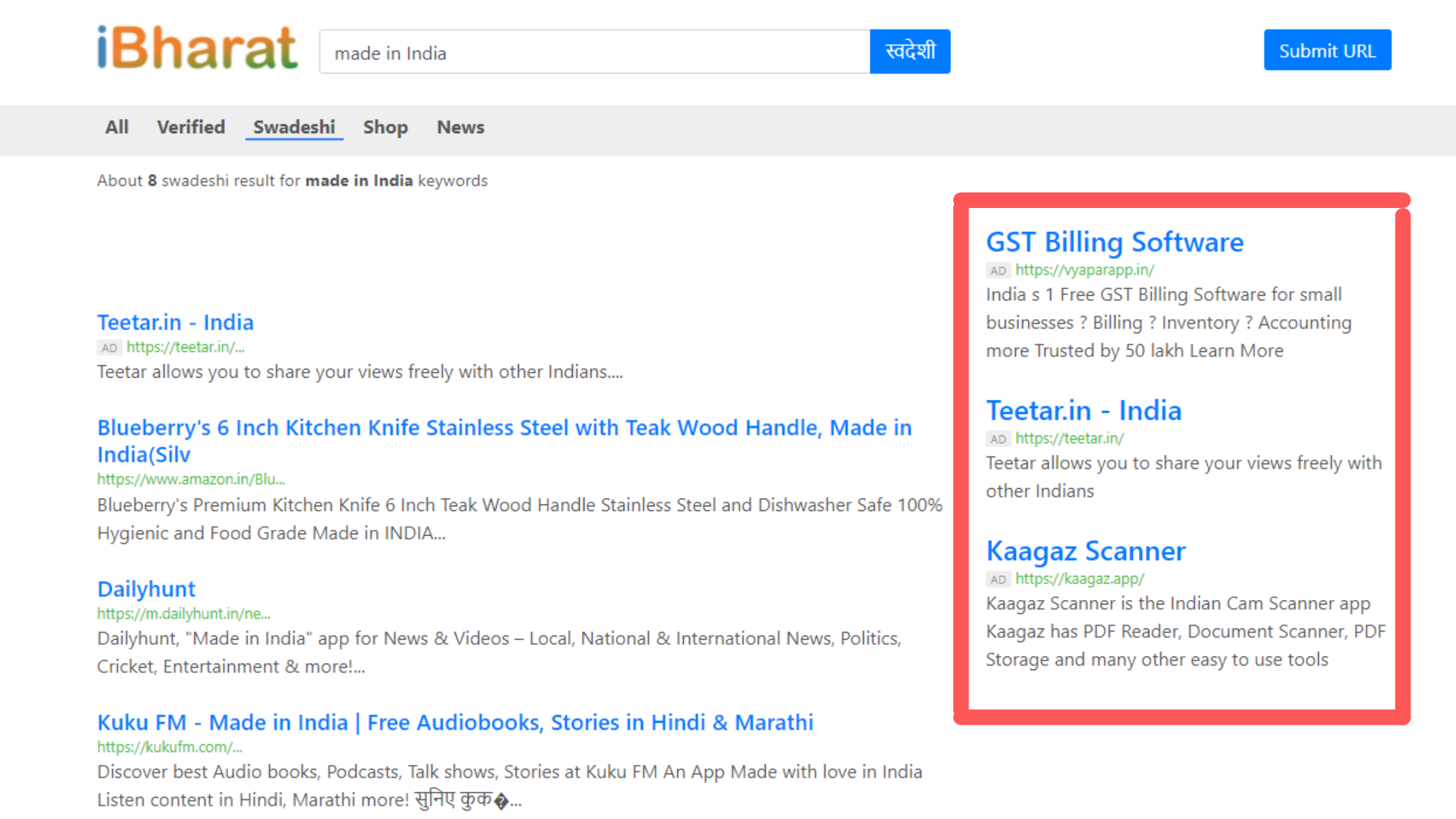
Task: Open Kuku FM - Made in India result
Action: tap(455, 722)
